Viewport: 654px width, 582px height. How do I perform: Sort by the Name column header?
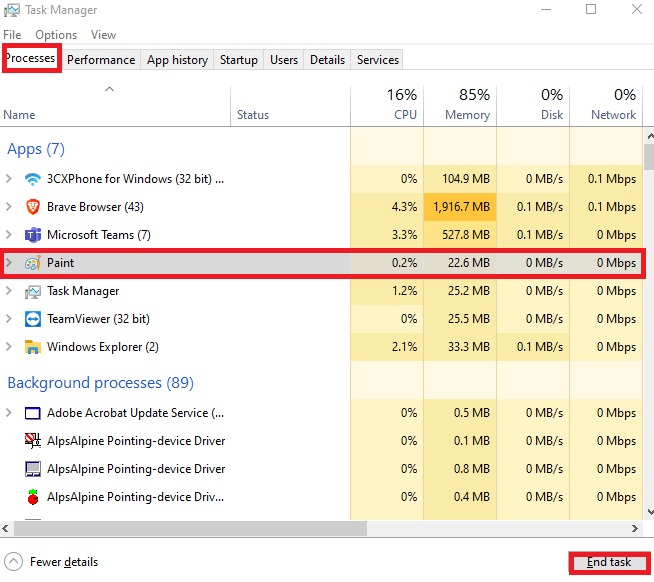click(115, 106)
